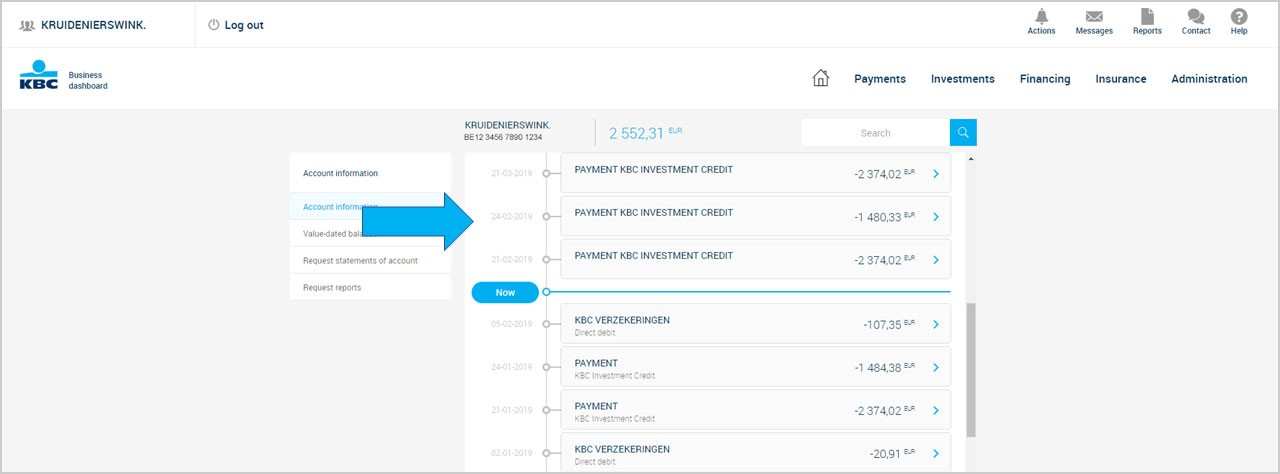Open the Insurance menu
The image size is (1280, 474).
[1121, 79]
